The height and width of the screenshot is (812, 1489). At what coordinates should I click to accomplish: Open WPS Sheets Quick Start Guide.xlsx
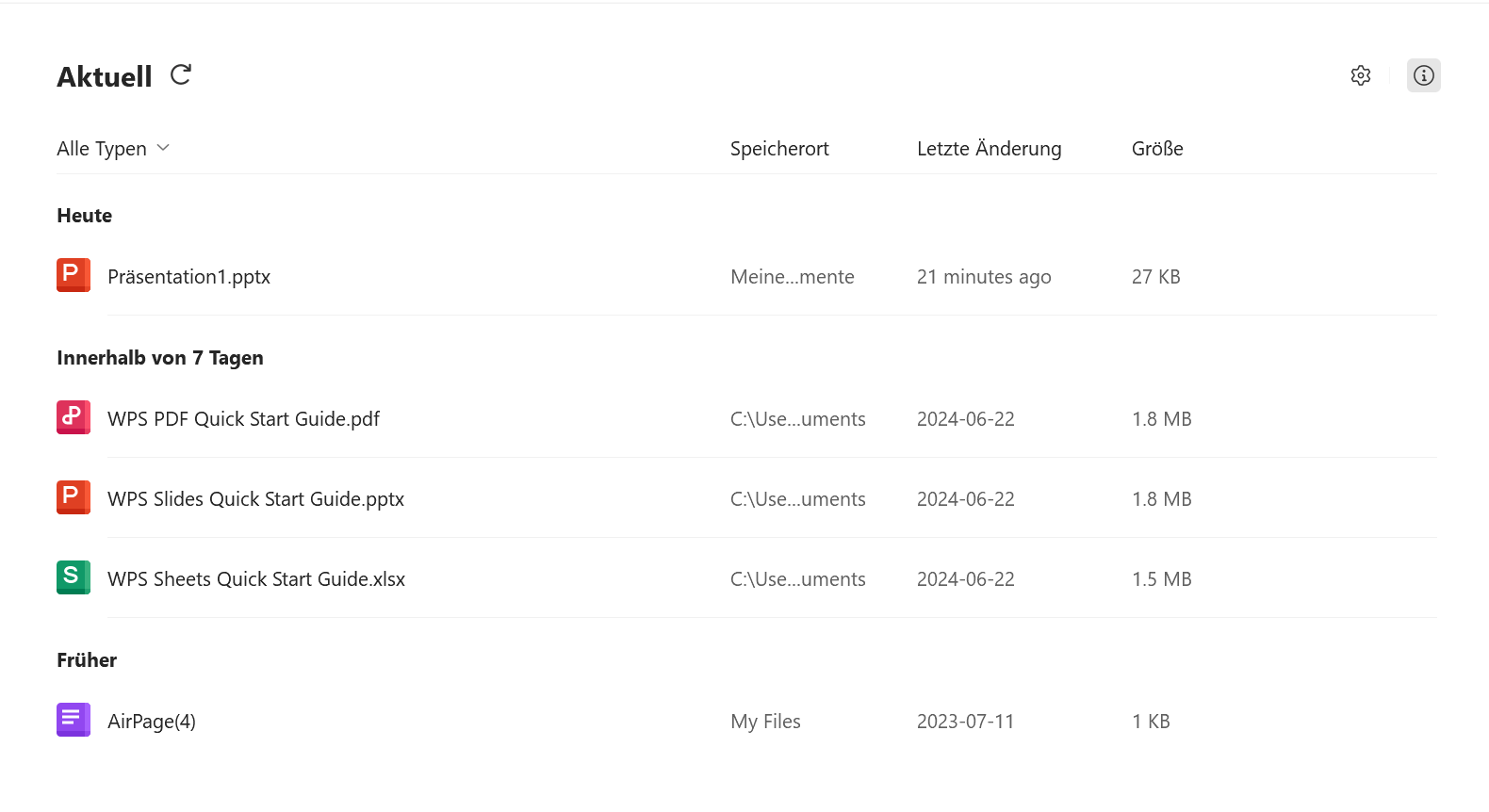(x=256, y=579)
